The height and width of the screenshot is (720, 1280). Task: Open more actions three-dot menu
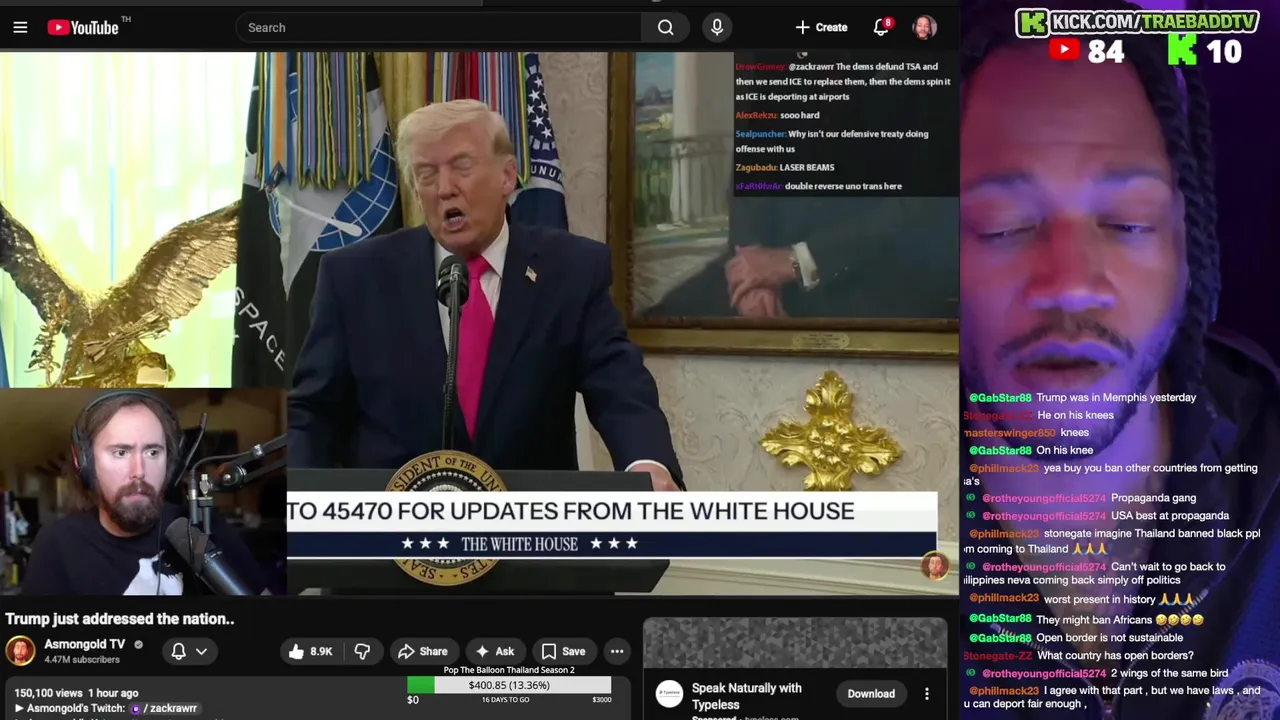[x=617, y=651]
